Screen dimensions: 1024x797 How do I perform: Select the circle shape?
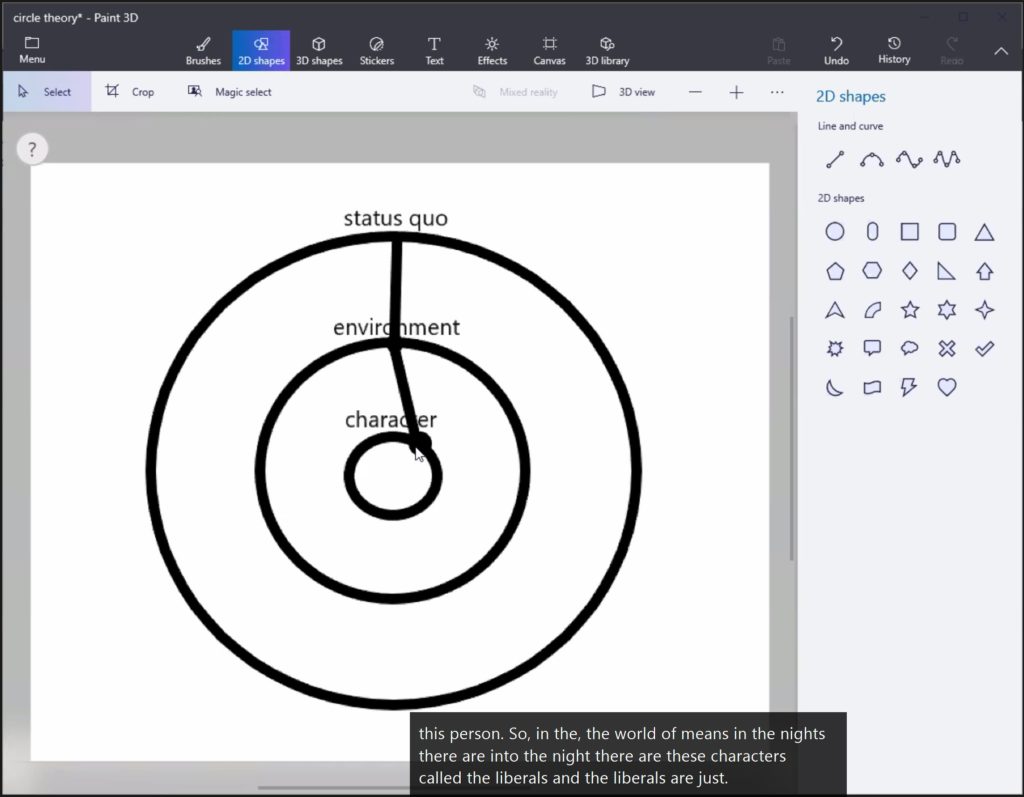tap(835, 232)
